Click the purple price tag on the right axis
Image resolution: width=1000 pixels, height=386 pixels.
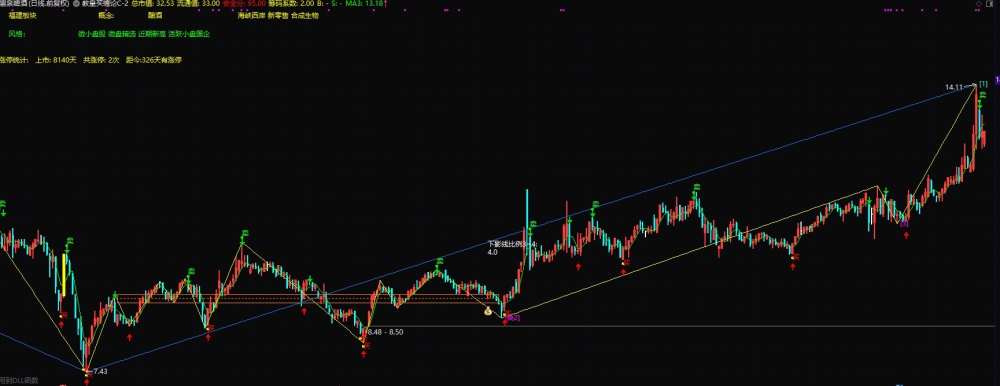(x=997, y=80)
